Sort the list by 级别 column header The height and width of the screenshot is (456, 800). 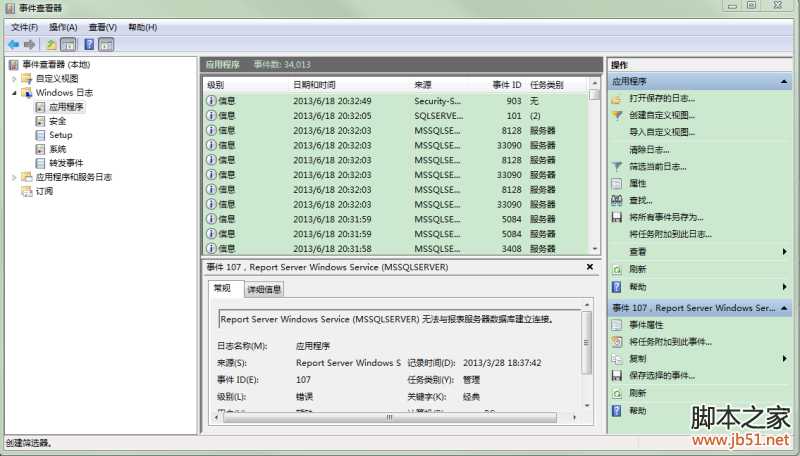point(247,85)
